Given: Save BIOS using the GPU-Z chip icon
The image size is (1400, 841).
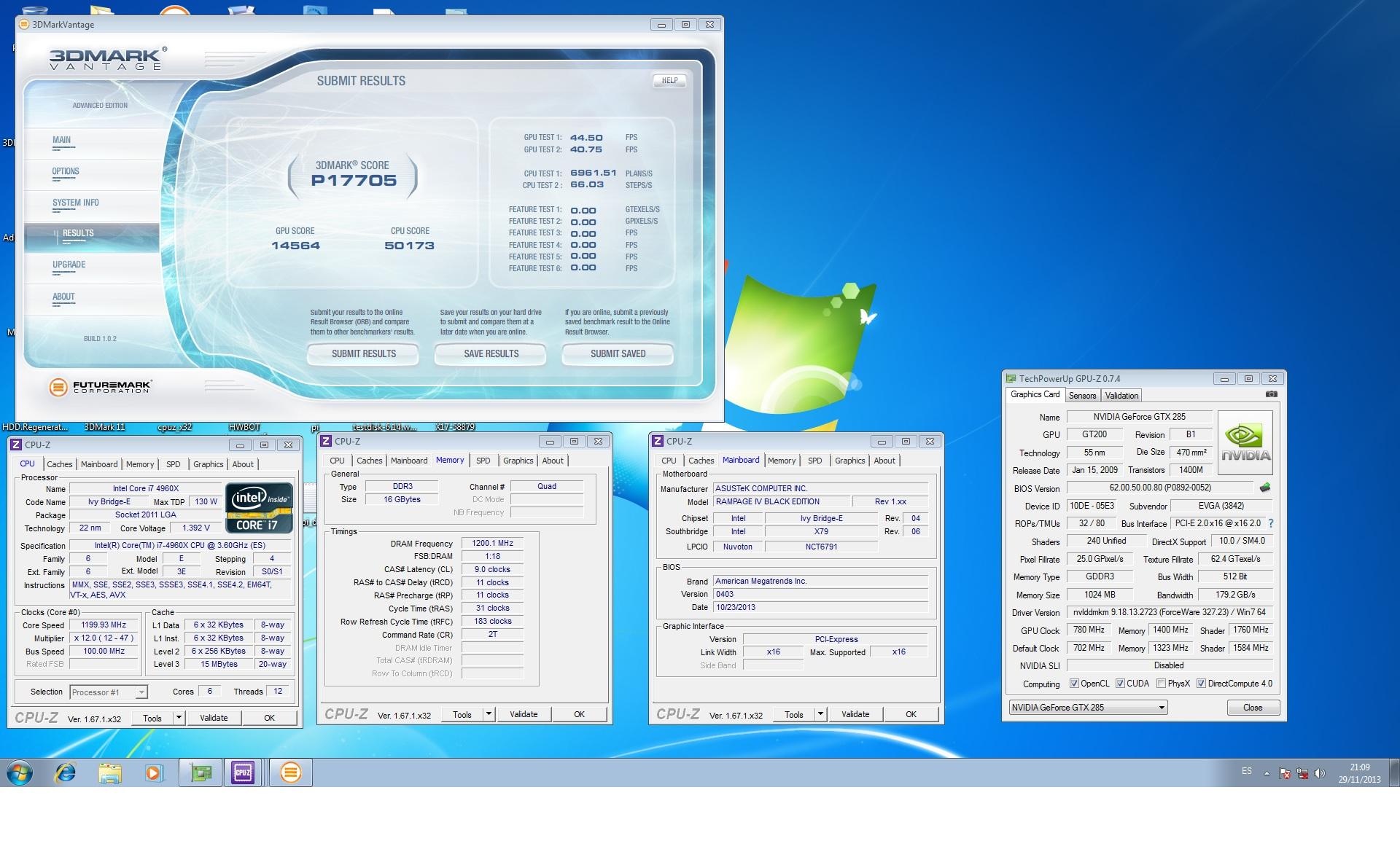Looking at the screenshot, I should coord(1265,488).
